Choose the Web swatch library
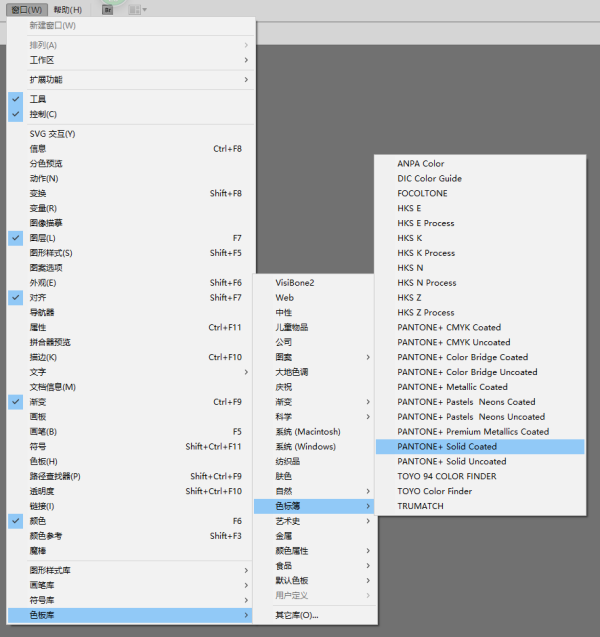600x637 pixels. pos(314,298)
